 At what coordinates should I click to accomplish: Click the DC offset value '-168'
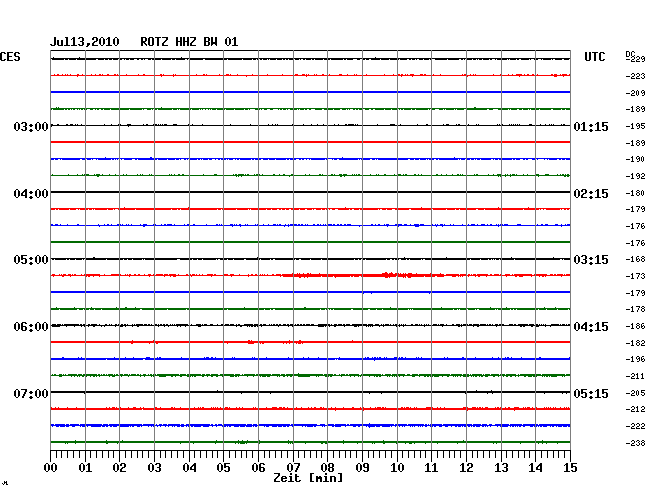(635, 259)
